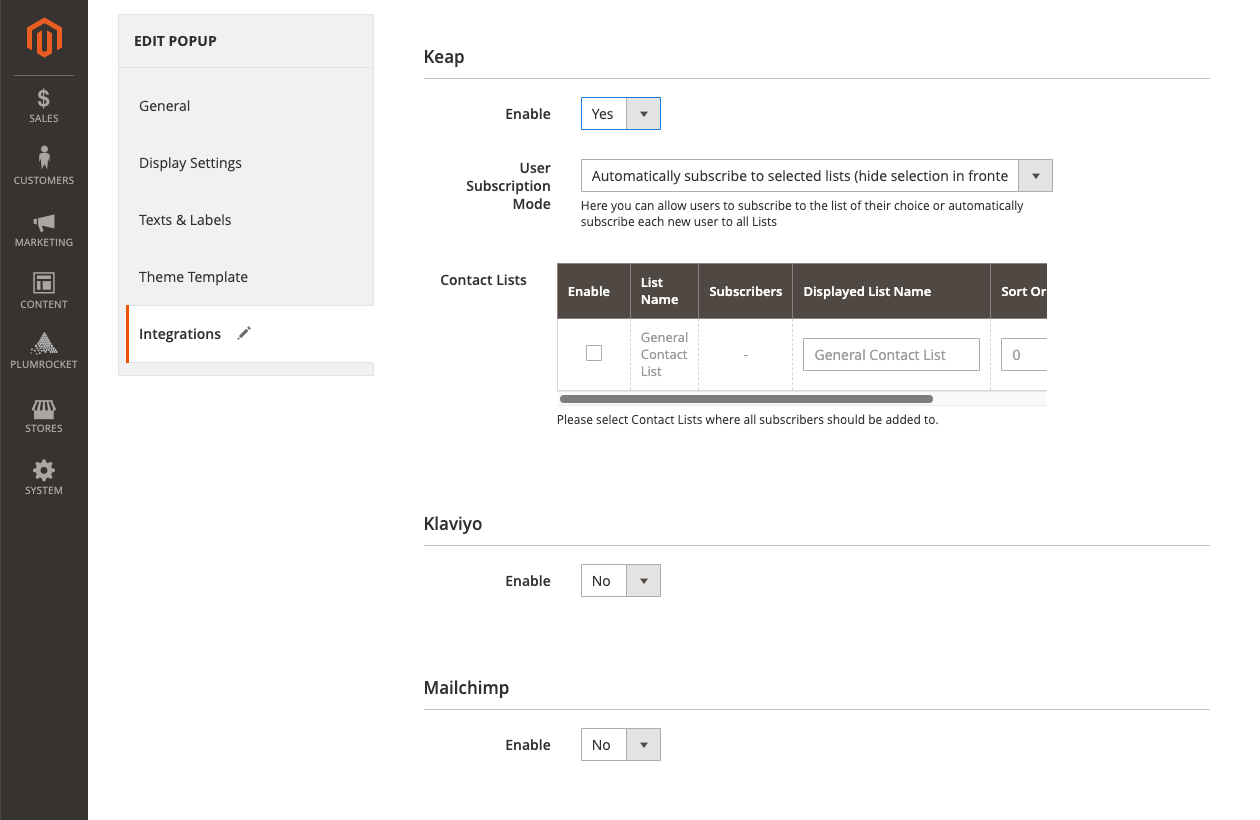Select the Marketing sidebar icon
This screenshot has height=820, width=1260.
pyautogui.click(x=43, y=228)
